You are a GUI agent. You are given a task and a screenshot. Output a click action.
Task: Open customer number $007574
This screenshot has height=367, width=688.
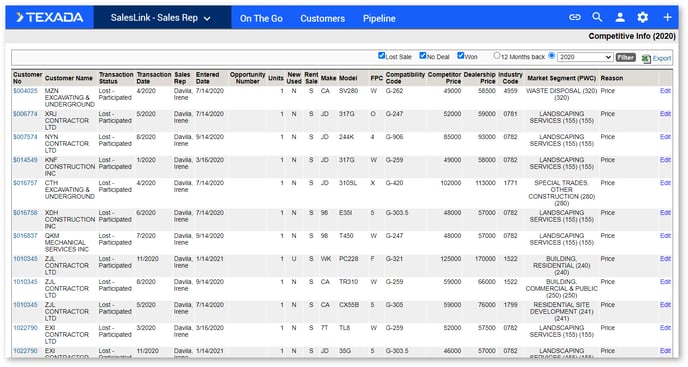25,137
